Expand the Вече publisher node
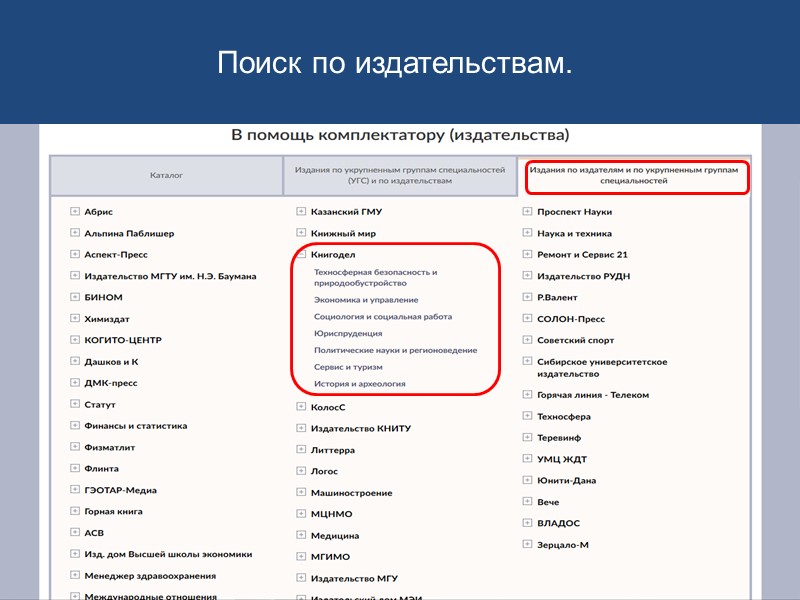Viewport: 800px width, 600px height. point(527,502)
